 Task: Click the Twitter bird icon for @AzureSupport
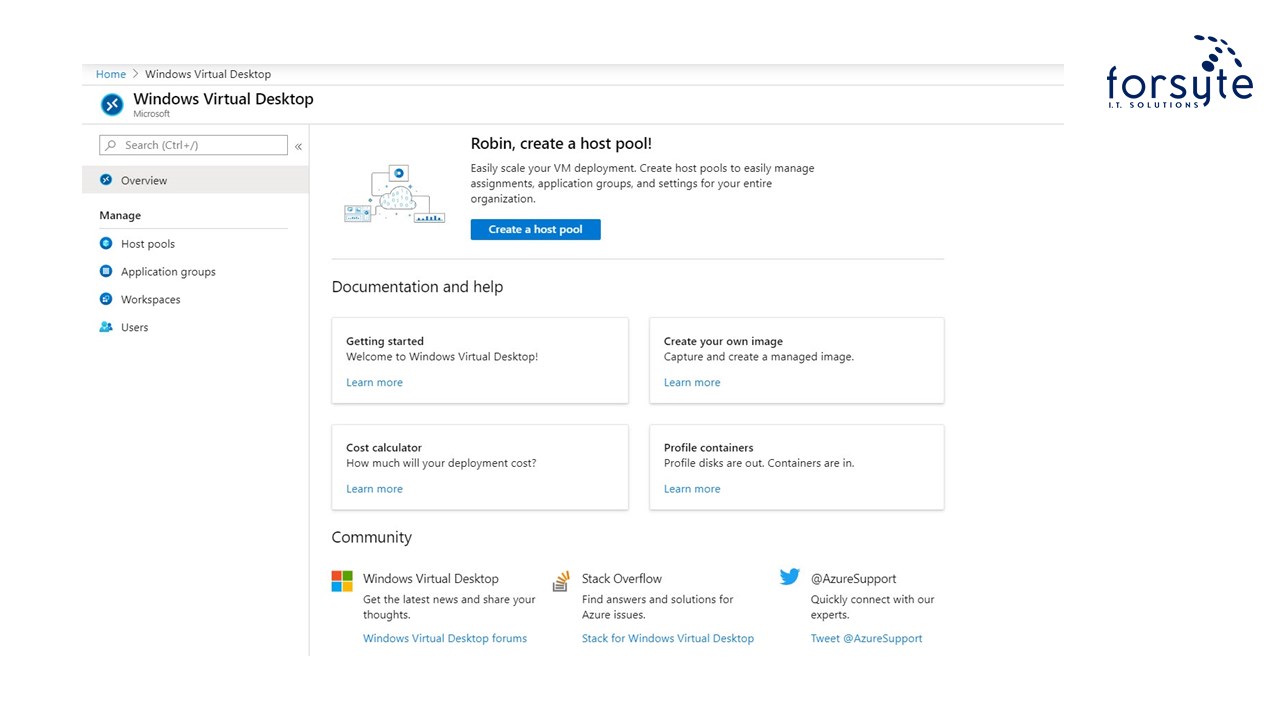pos(789,577)
